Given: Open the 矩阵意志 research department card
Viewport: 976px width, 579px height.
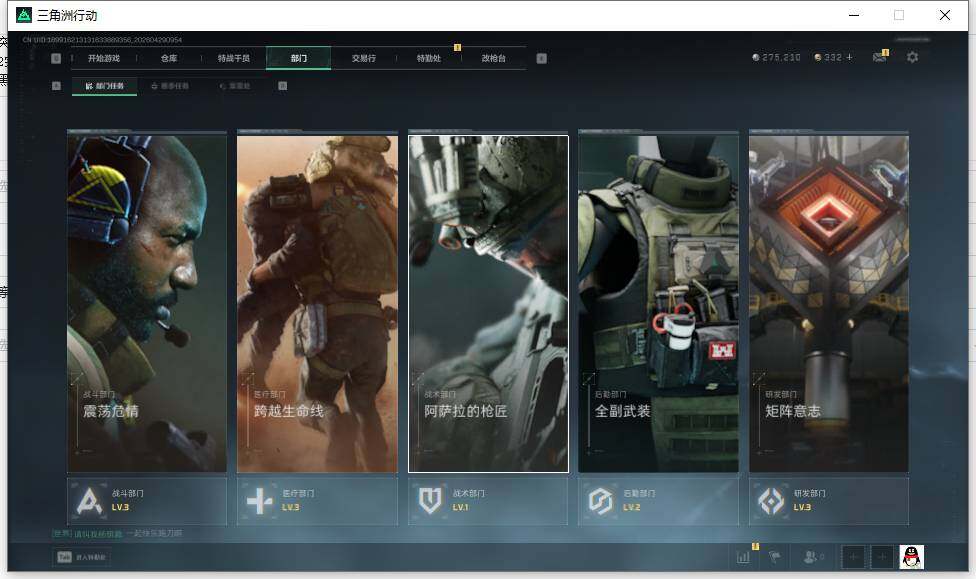Looking at the screenshot, I should click(828, 303).
